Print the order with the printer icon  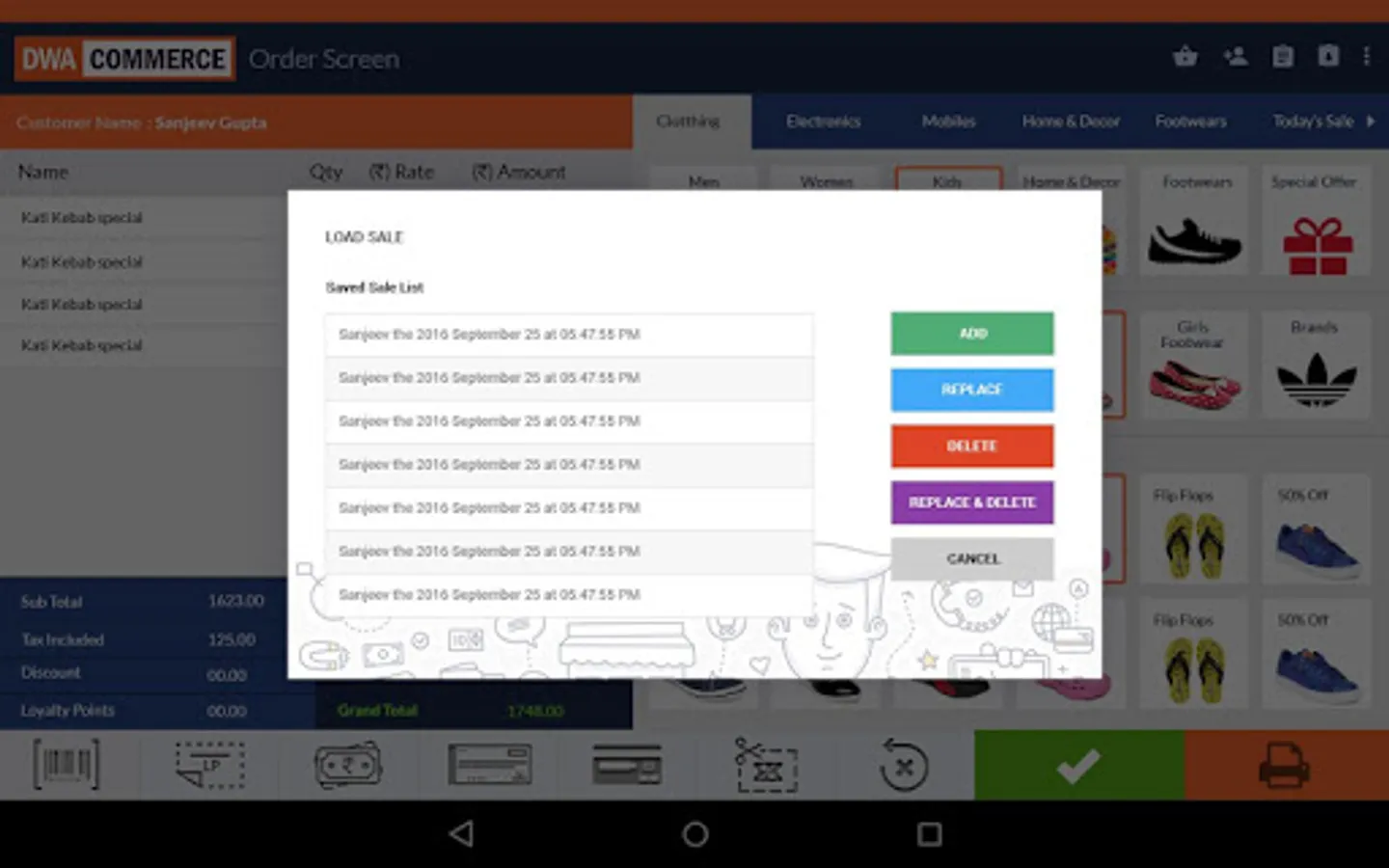[x=1284, y=764]
